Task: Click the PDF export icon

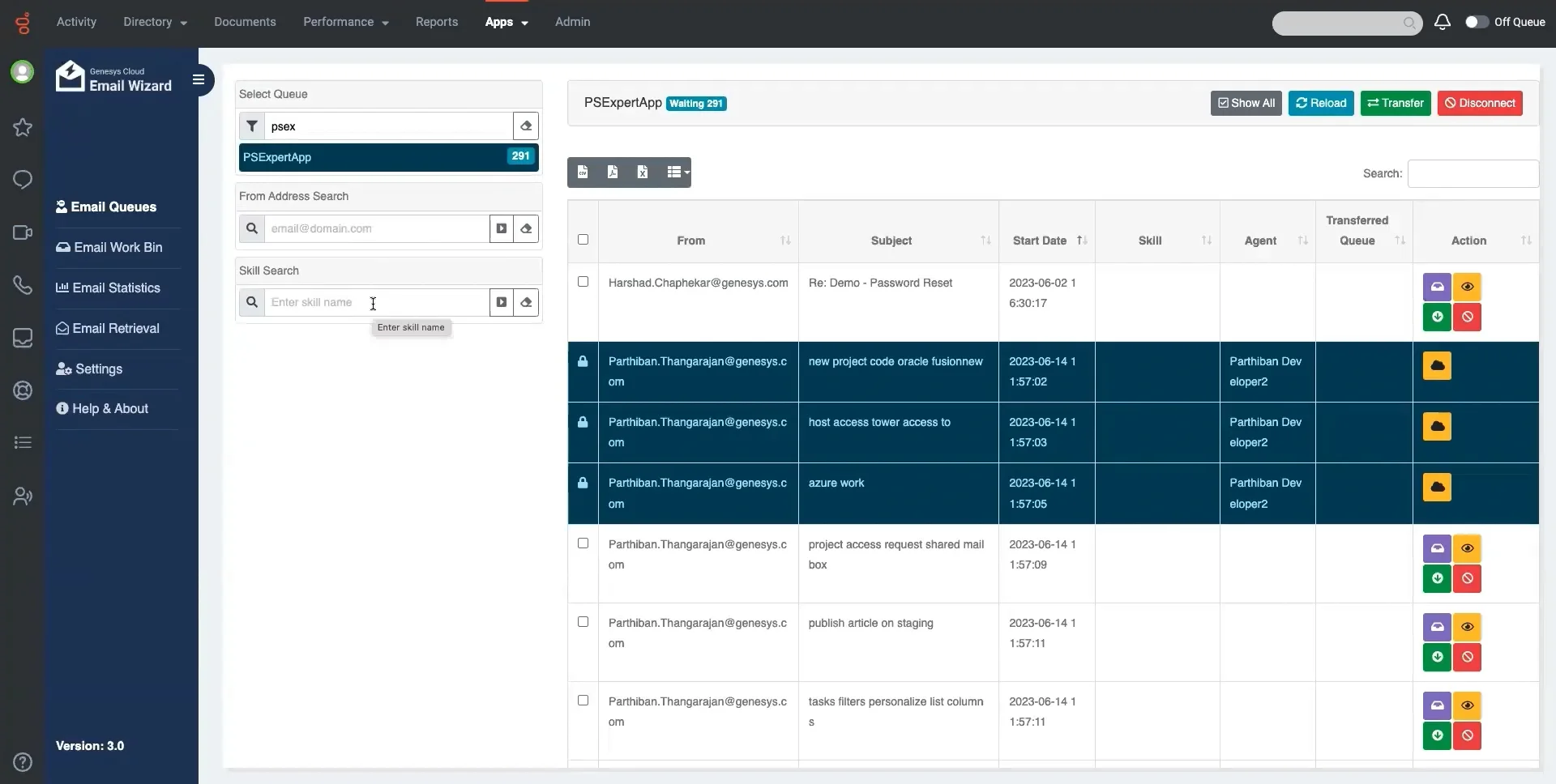Action: click(613, 173)
